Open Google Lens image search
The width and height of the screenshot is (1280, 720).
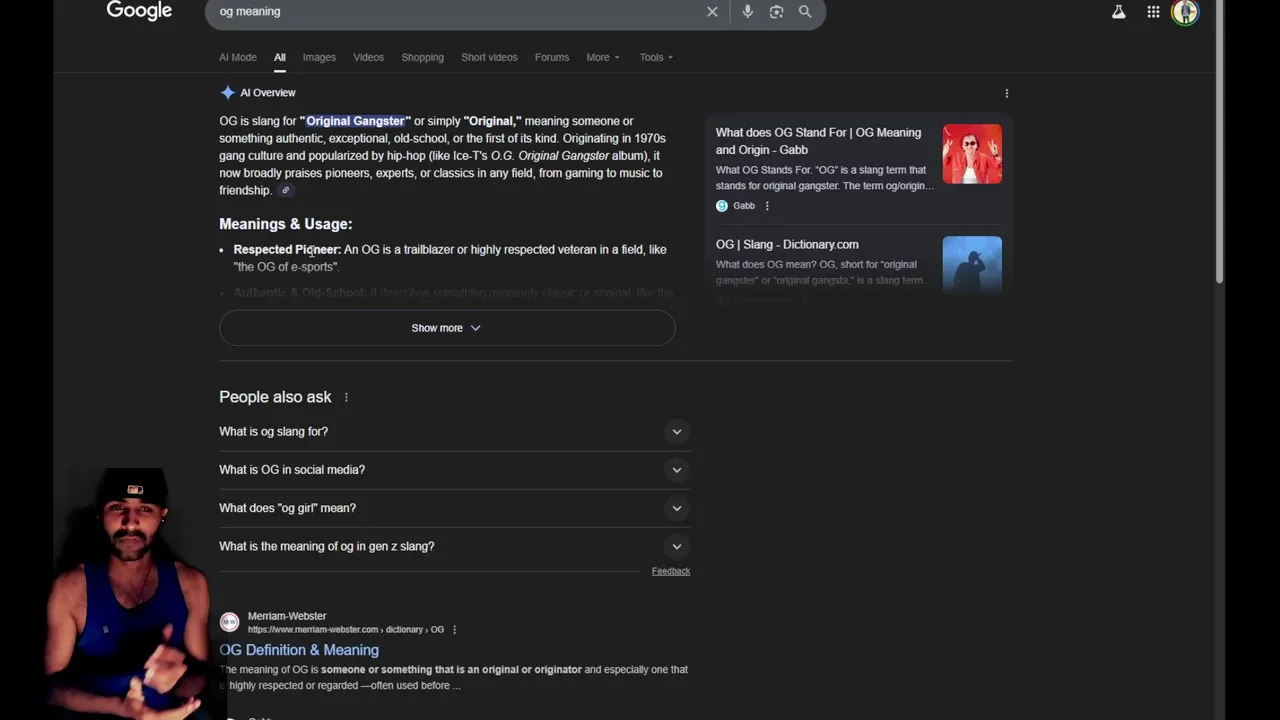776,12
